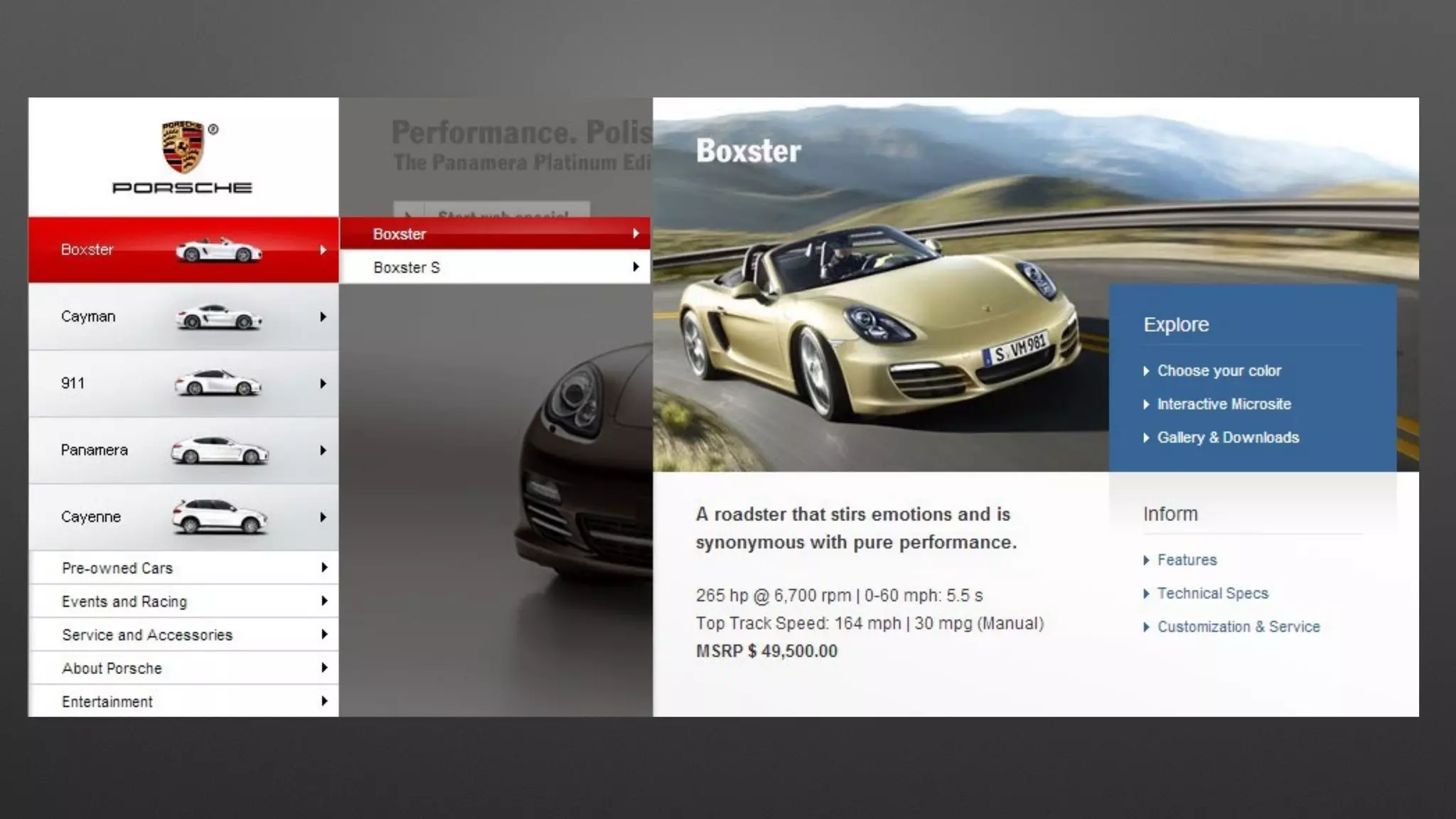The height and width of the screenshot is (819, 1456).
Task: Click the Panamera car thumbnail icon
Action: point(219,451)
